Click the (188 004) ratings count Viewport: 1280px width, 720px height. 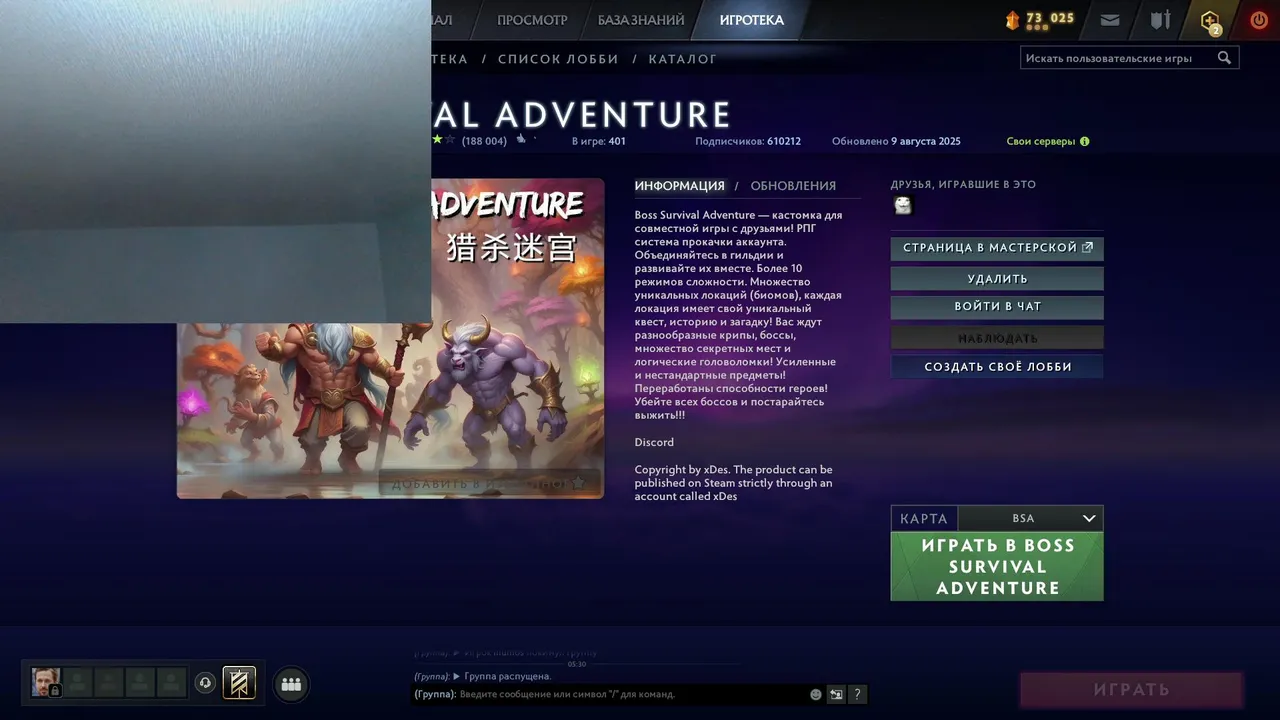[x=484, y=142]
